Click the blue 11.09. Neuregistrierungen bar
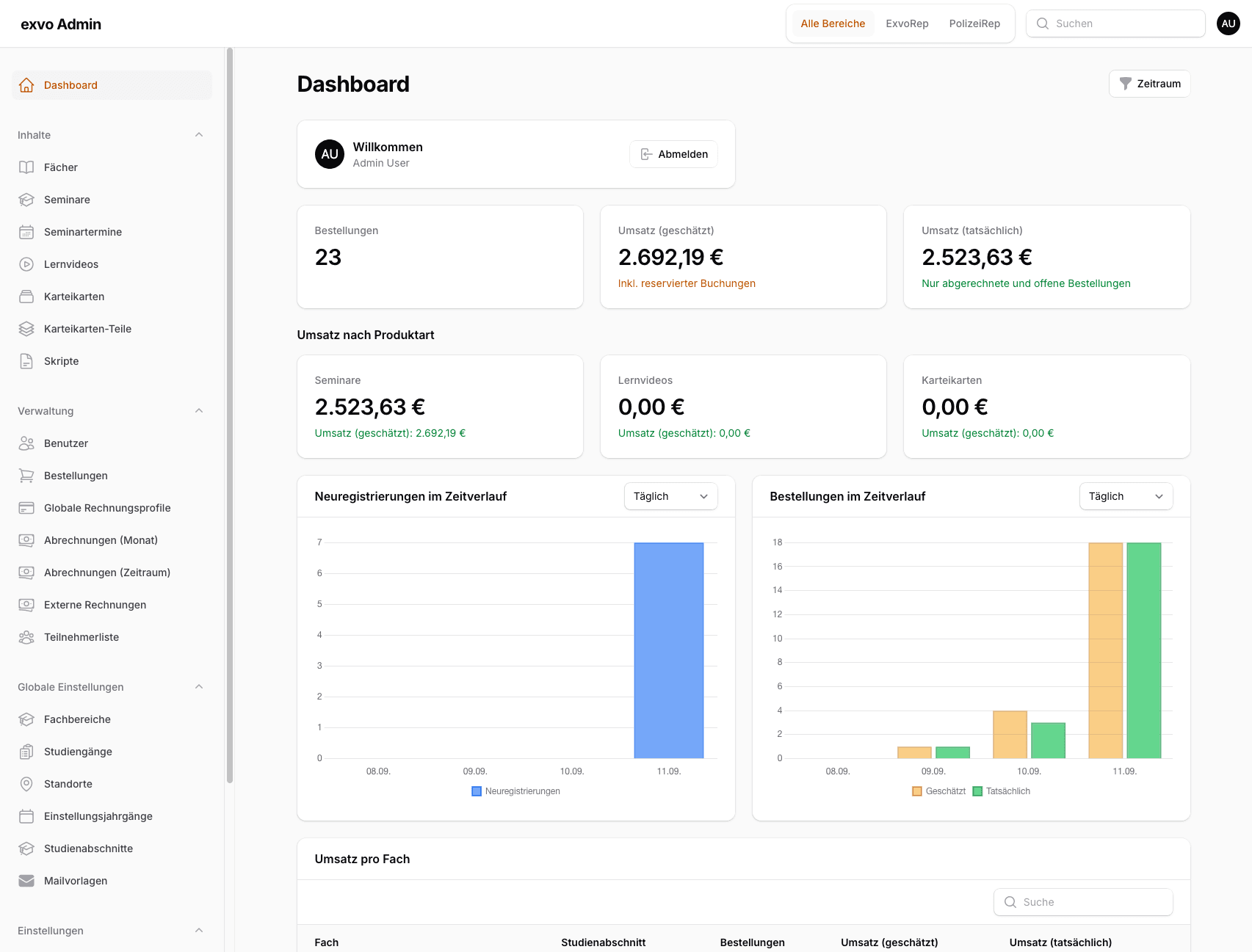Image resolution: width=1252 pixels, height=952 pixels. (x=669, y=650)
